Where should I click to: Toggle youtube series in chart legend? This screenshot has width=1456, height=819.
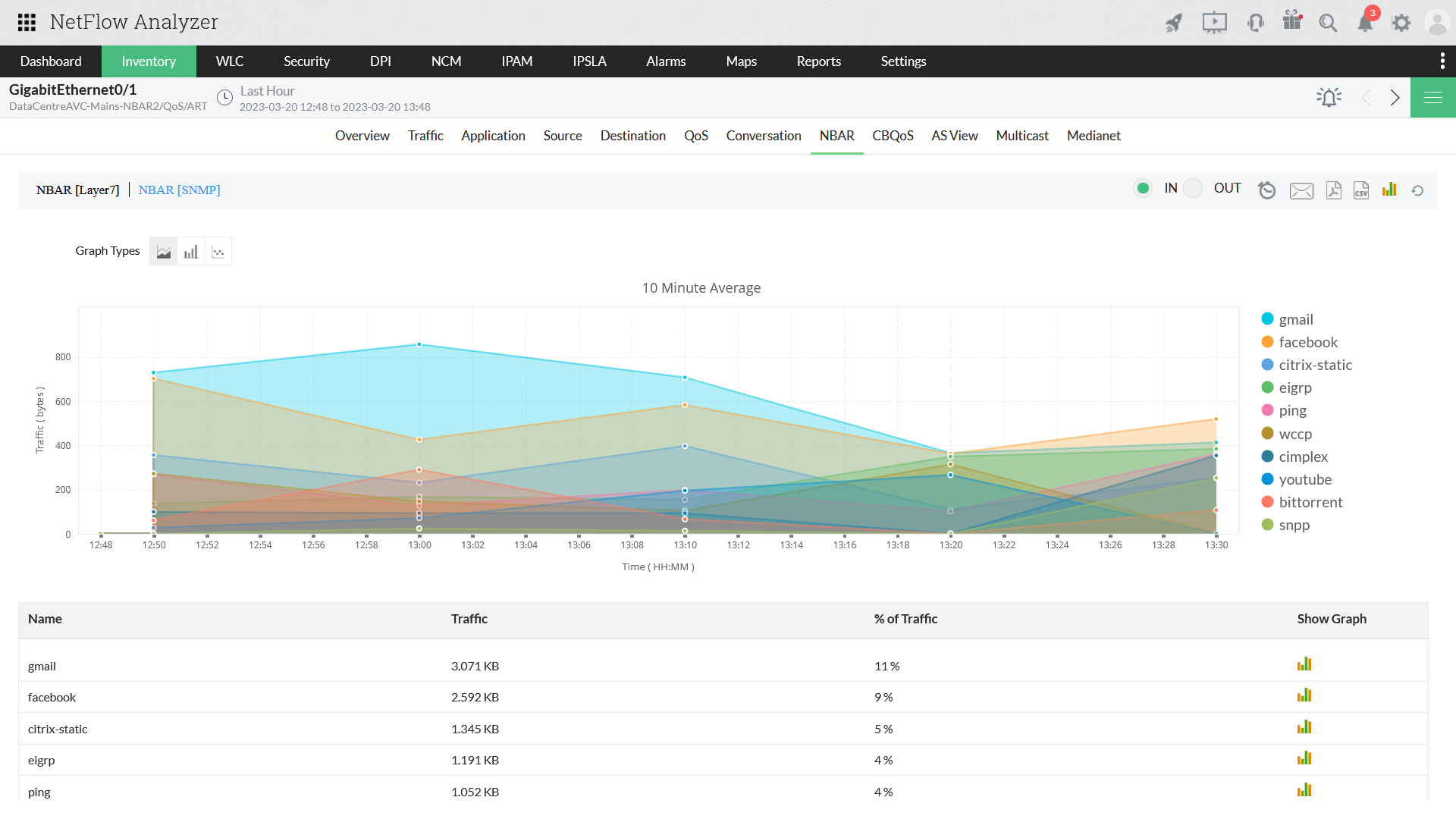(x=1304, y=479)
